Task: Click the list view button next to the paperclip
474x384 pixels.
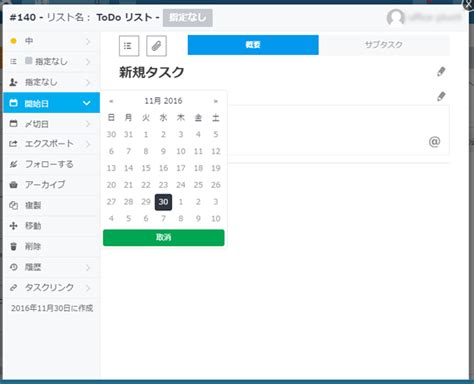Action: (x=129, y=46)
